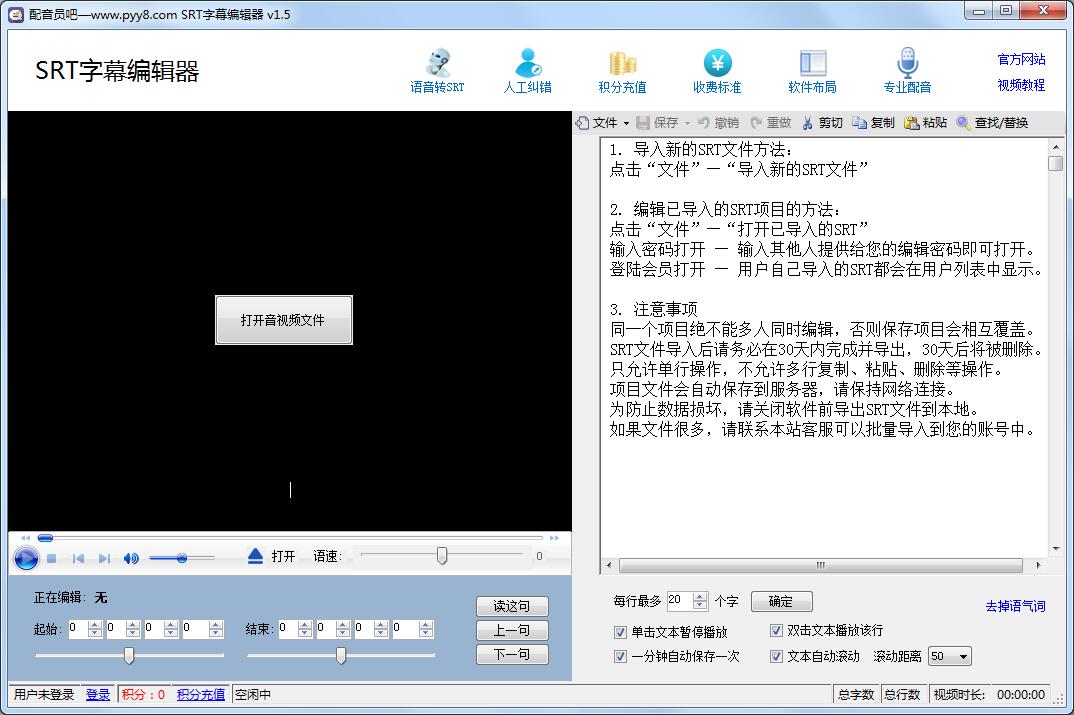Viewport: 1074px width, 715px height.
Task: Toggle 双击文本播放该行 checkbox
Action: coord(777,631)
